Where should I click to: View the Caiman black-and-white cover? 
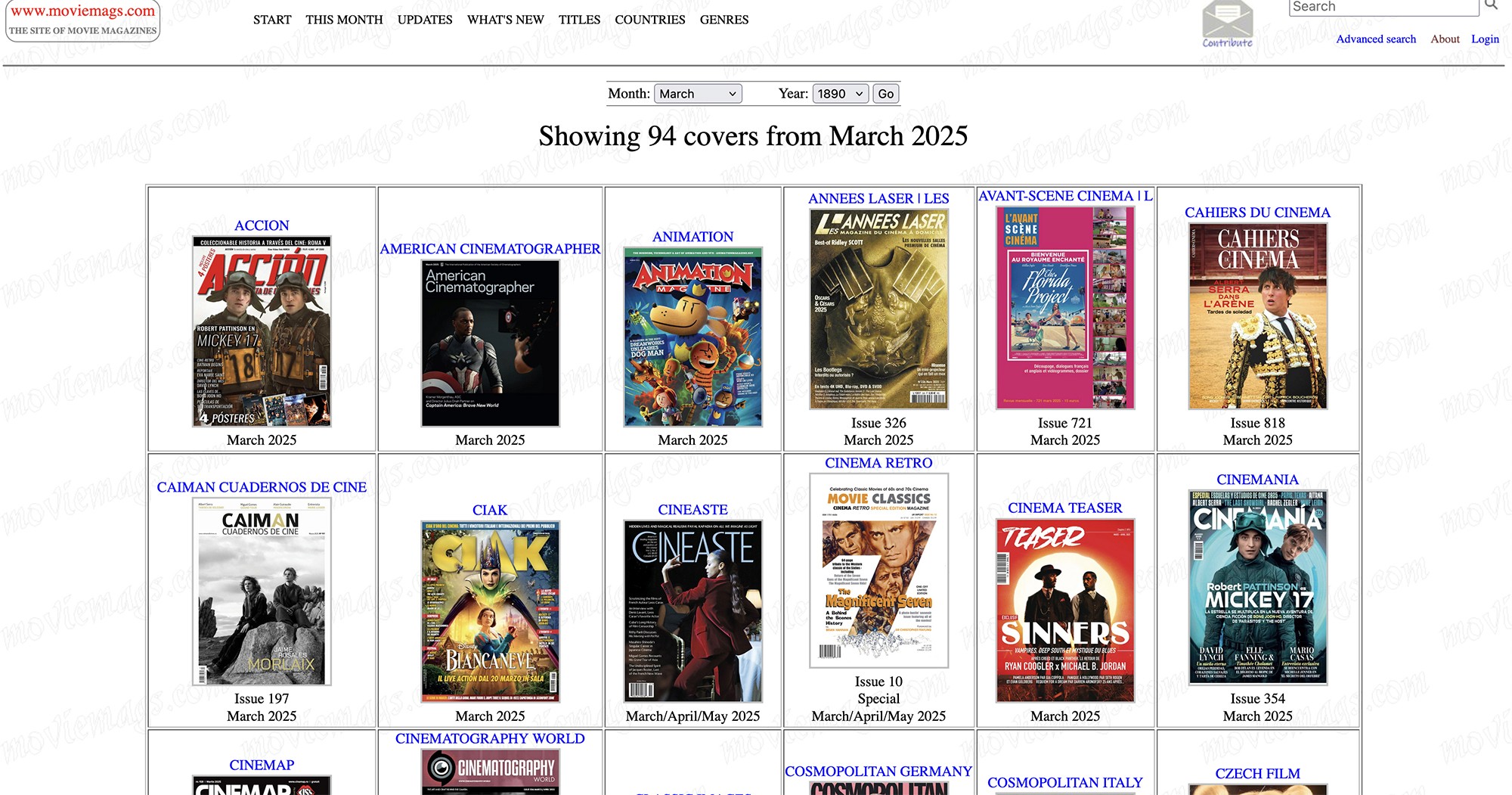tap(262, 592)
